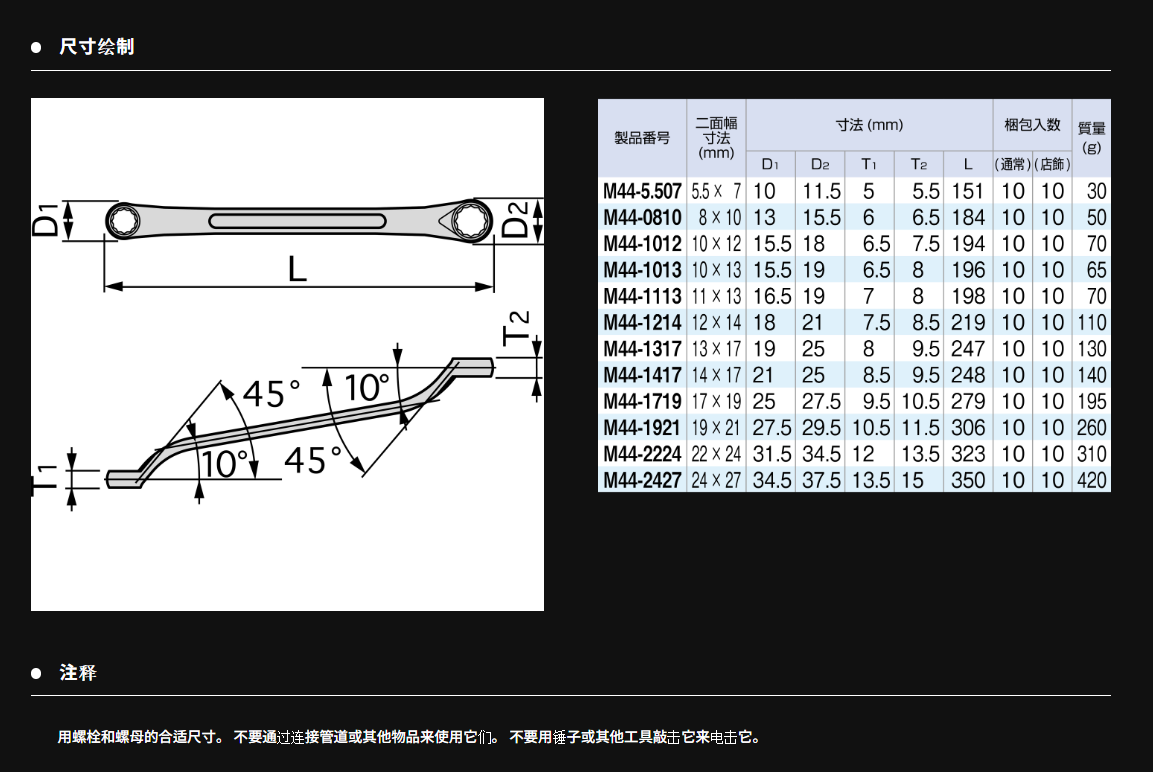
Task: Click the M44-1113 product row
Action: [x=642, y=296]
